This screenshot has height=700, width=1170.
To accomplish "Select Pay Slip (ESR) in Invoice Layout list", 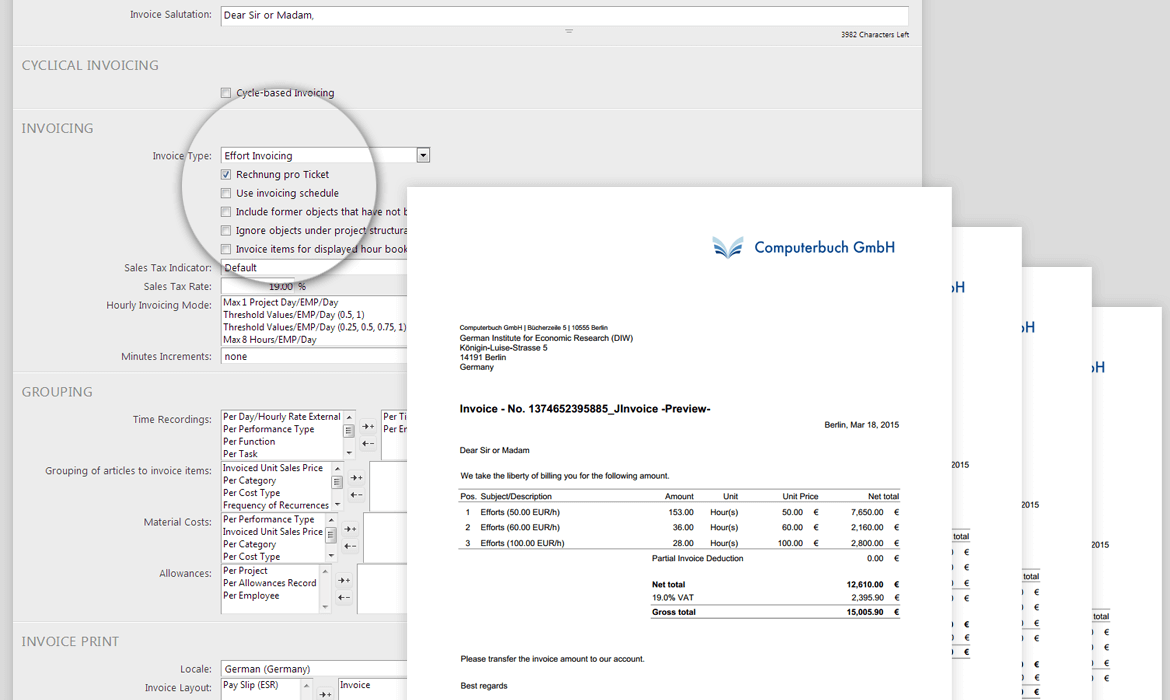I will [x=251, y=685].
